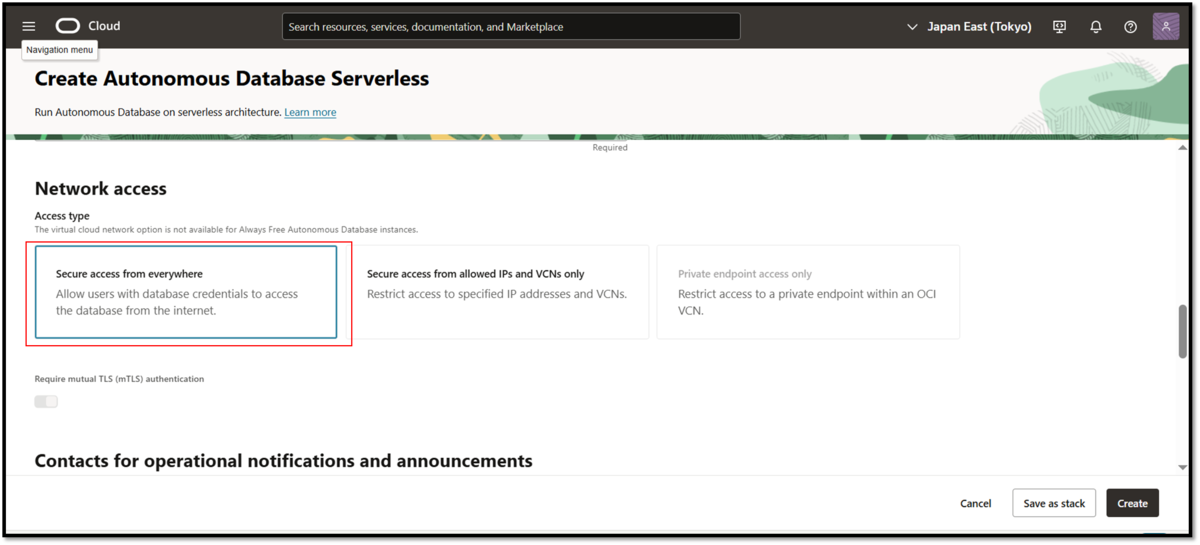
Task: Click the scrollbar down arrow
Action: 1184,467
